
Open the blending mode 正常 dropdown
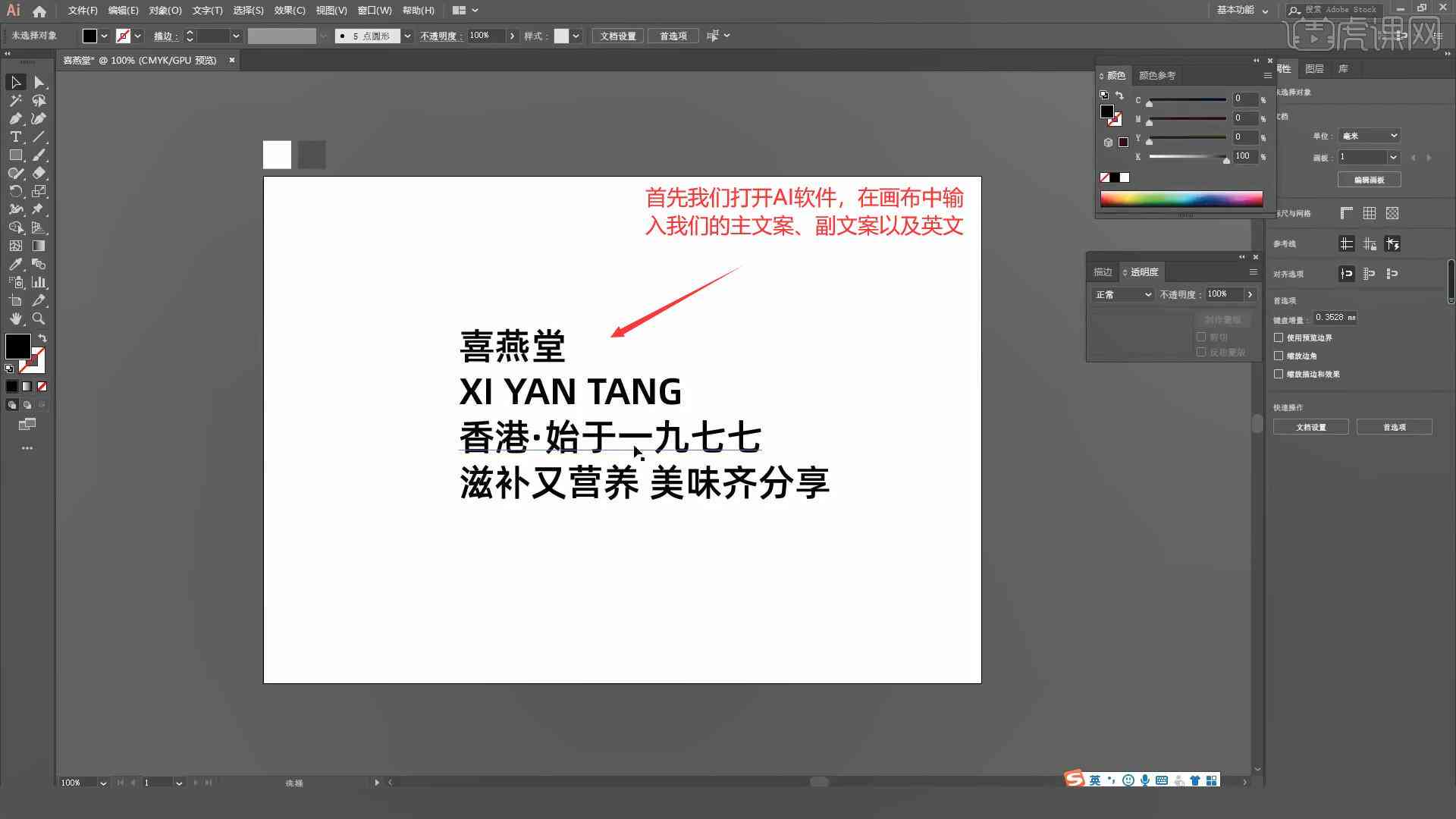(1121, 294)
